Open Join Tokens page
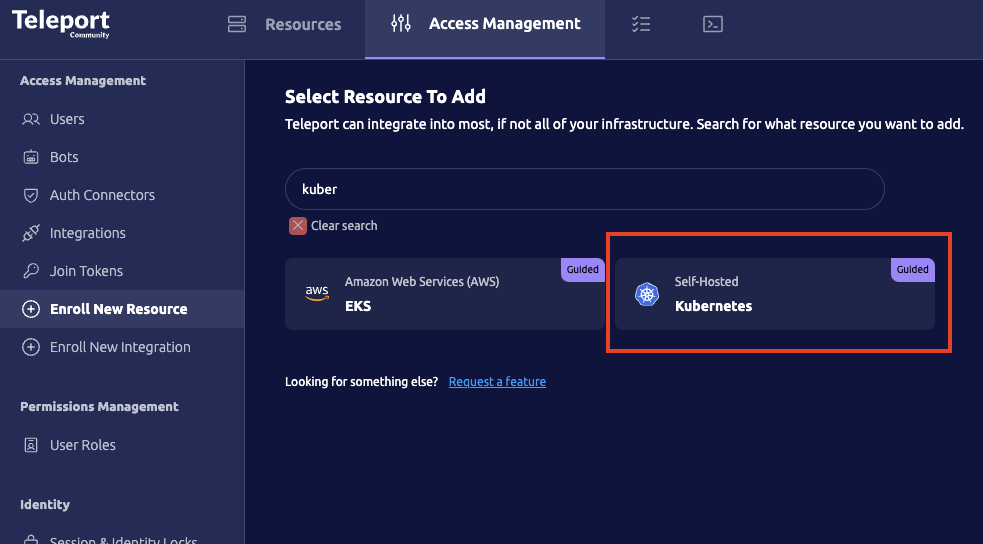The image size is (983, 544). (122, 271)
